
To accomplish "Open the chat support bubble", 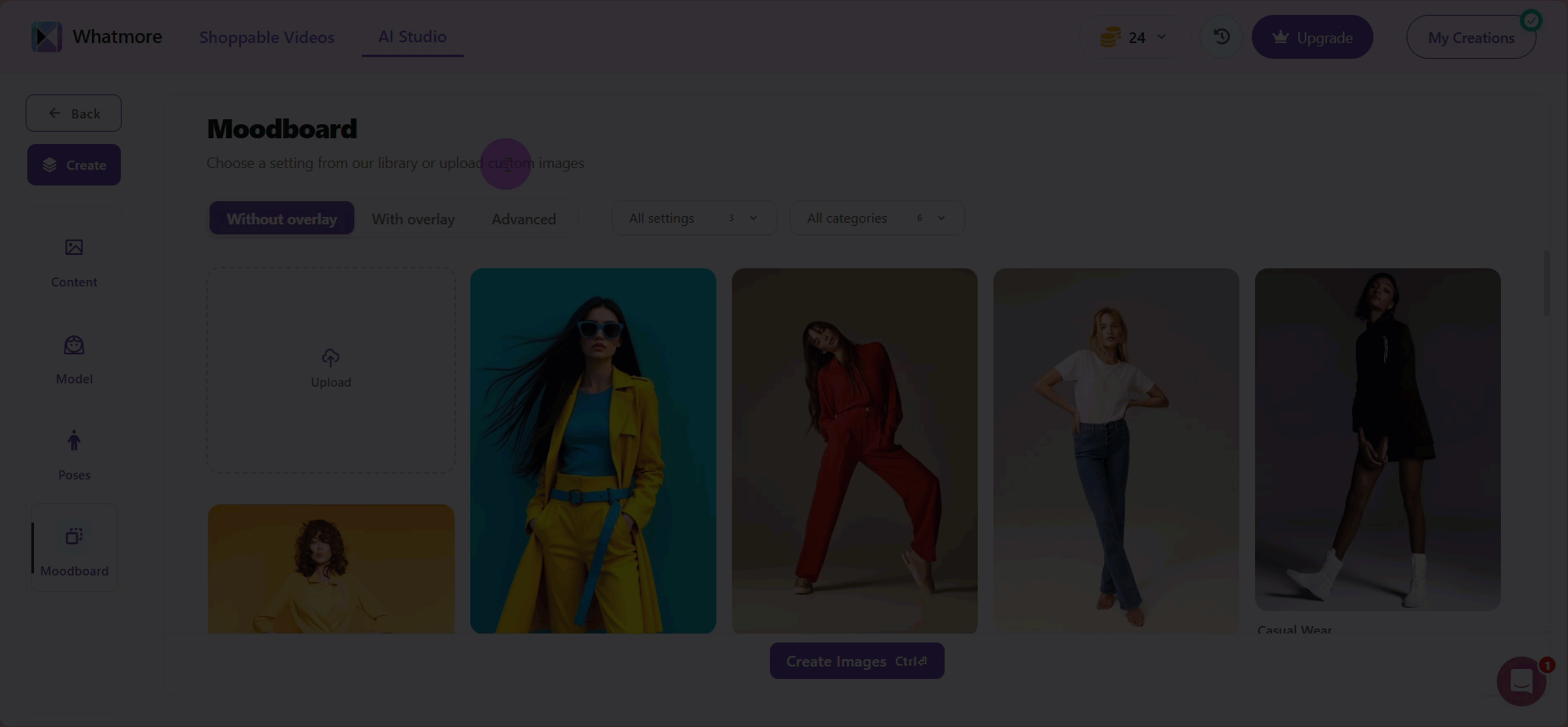I will pyautogui.click(x=1522, y=681).
